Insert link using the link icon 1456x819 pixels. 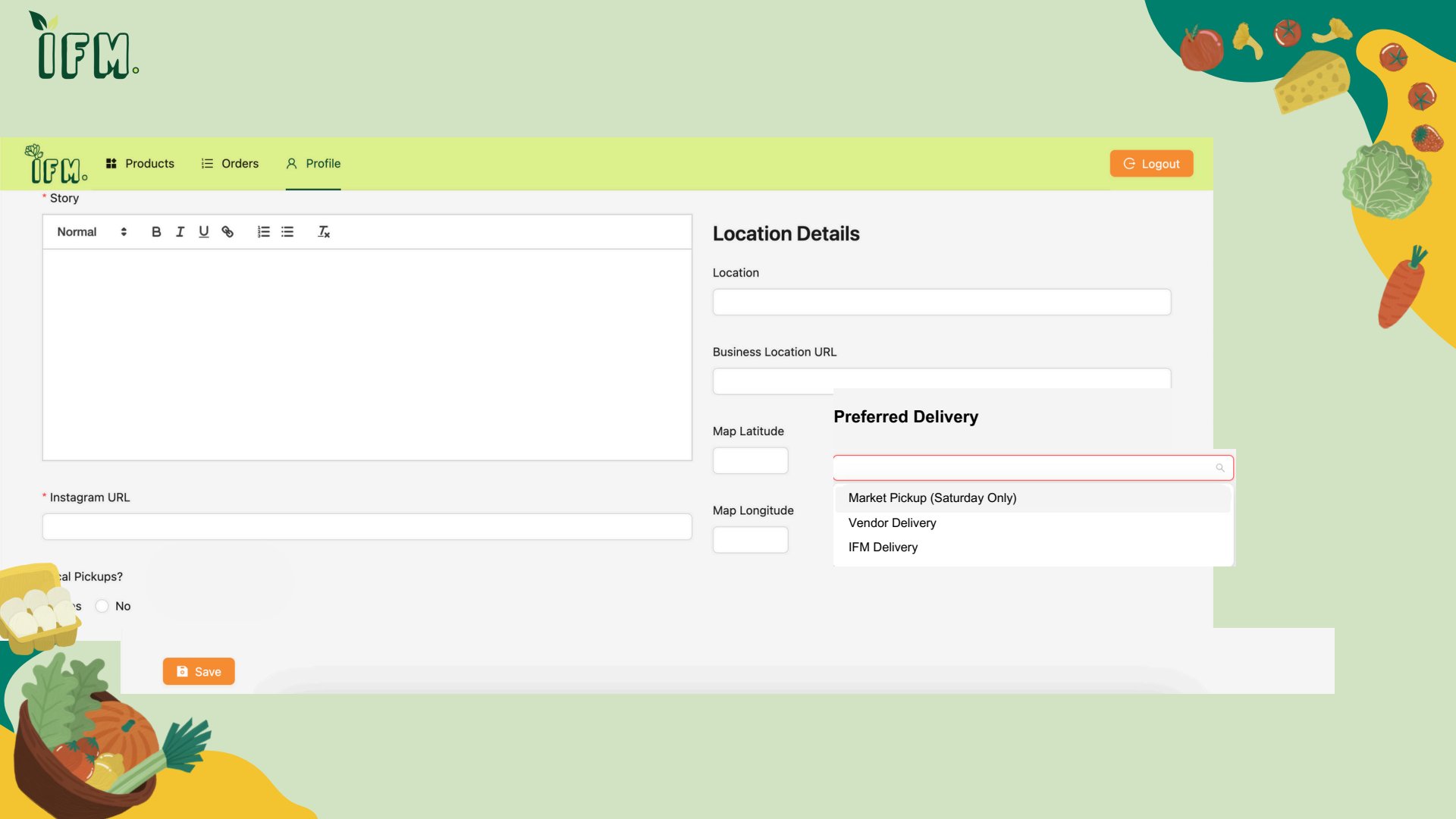227,232
